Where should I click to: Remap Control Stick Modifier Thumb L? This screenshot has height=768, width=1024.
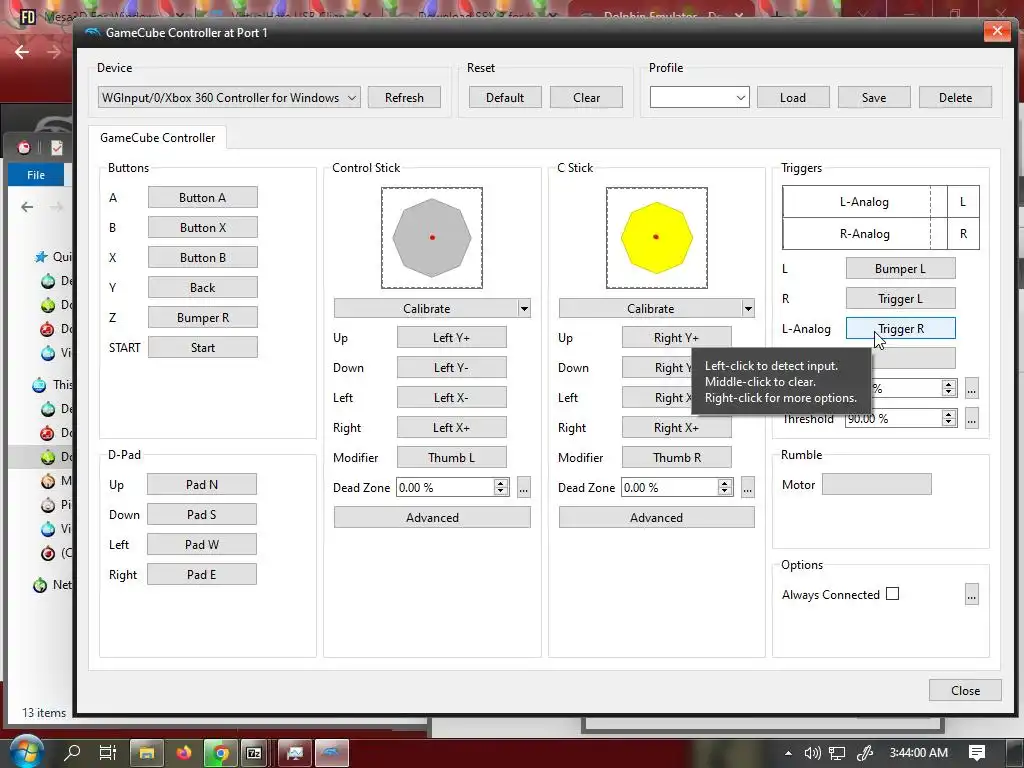click(451, 458)
